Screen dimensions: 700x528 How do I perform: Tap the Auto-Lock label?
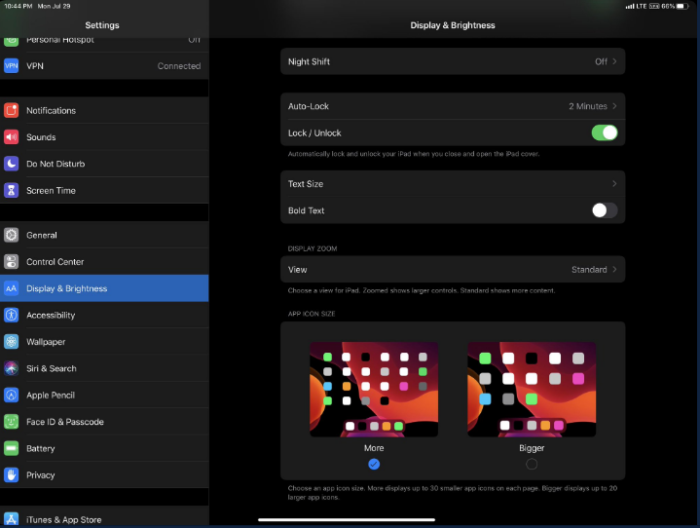point(308,106)
